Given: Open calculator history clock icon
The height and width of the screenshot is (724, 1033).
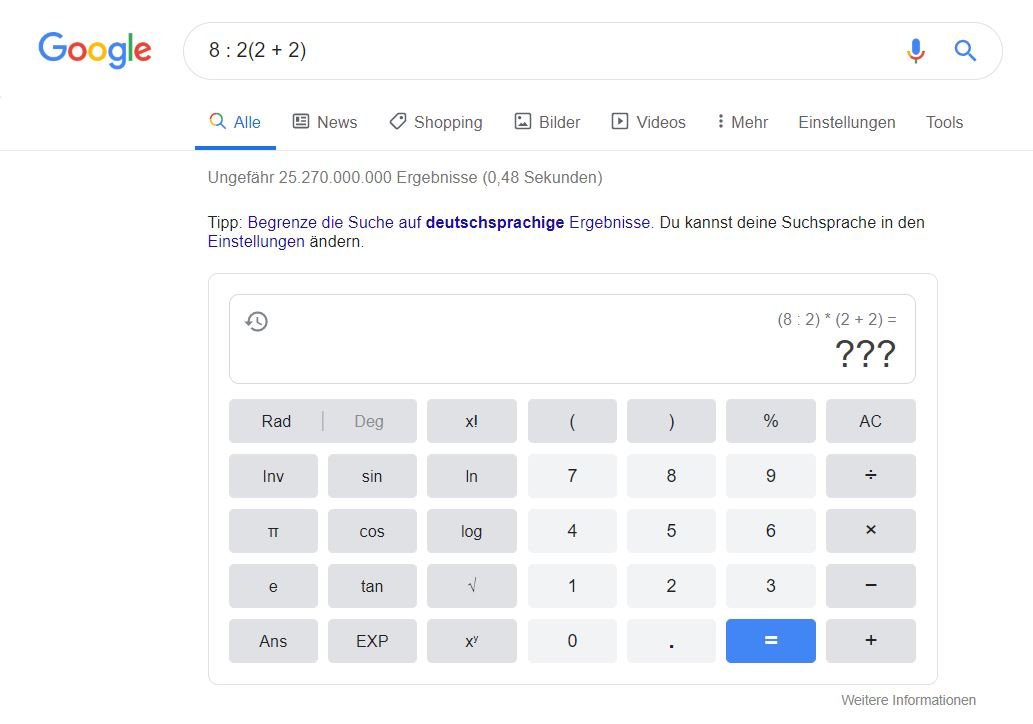Looking at the screenshot, I should 257,322.
